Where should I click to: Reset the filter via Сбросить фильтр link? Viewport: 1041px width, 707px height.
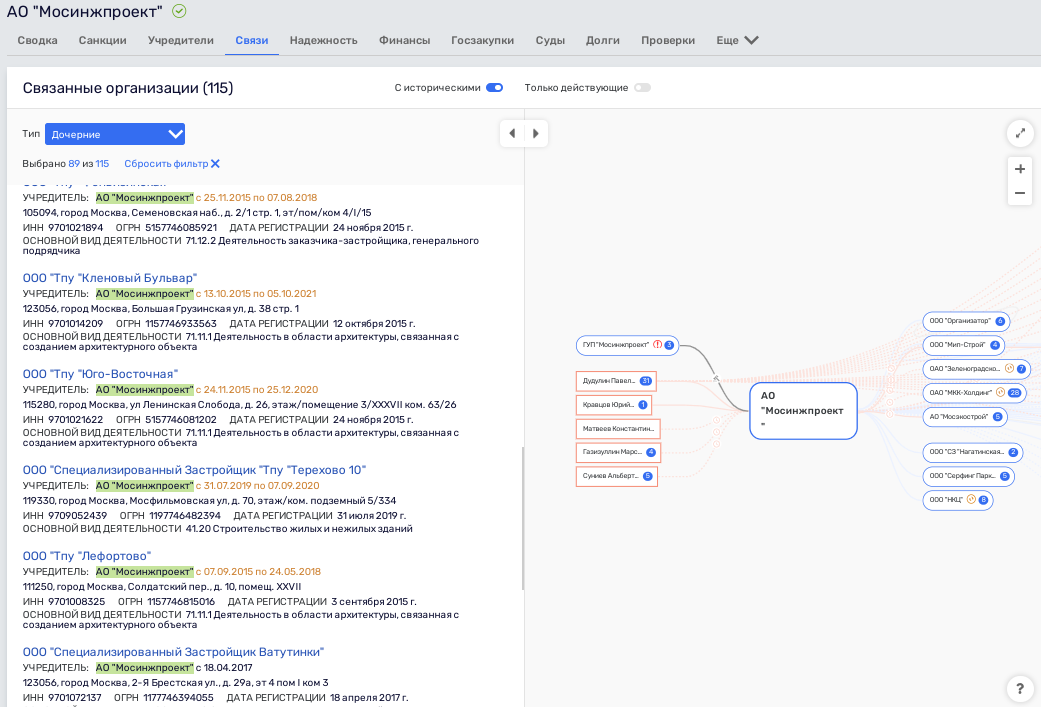pos(166,163)
